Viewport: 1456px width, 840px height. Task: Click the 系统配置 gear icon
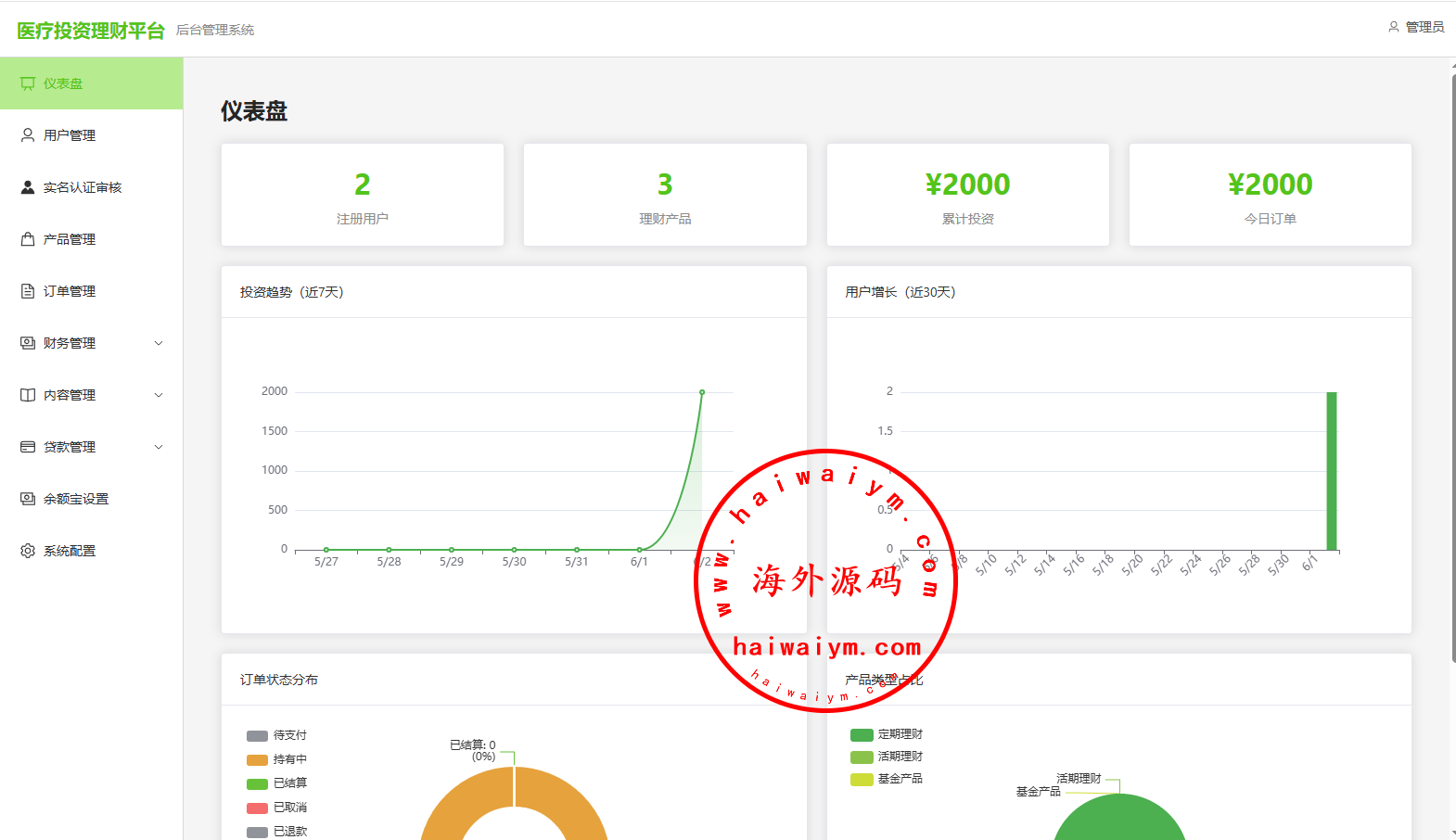[28, 551]
